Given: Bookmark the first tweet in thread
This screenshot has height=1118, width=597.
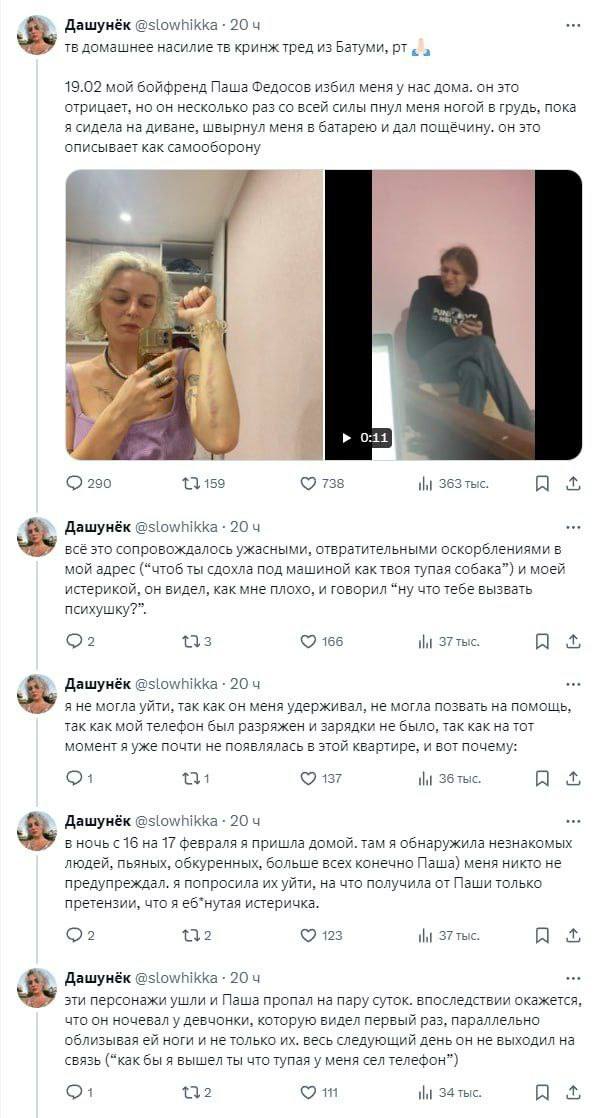Looking at the screenshot, I should click(542, 483).
